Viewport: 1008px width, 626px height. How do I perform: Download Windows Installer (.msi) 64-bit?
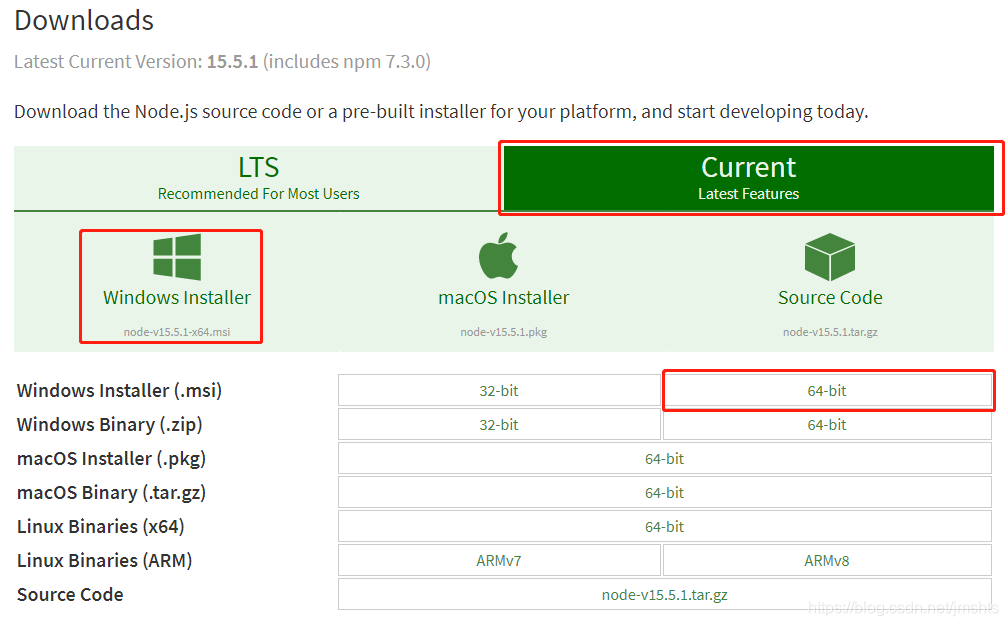click(827, 391)
